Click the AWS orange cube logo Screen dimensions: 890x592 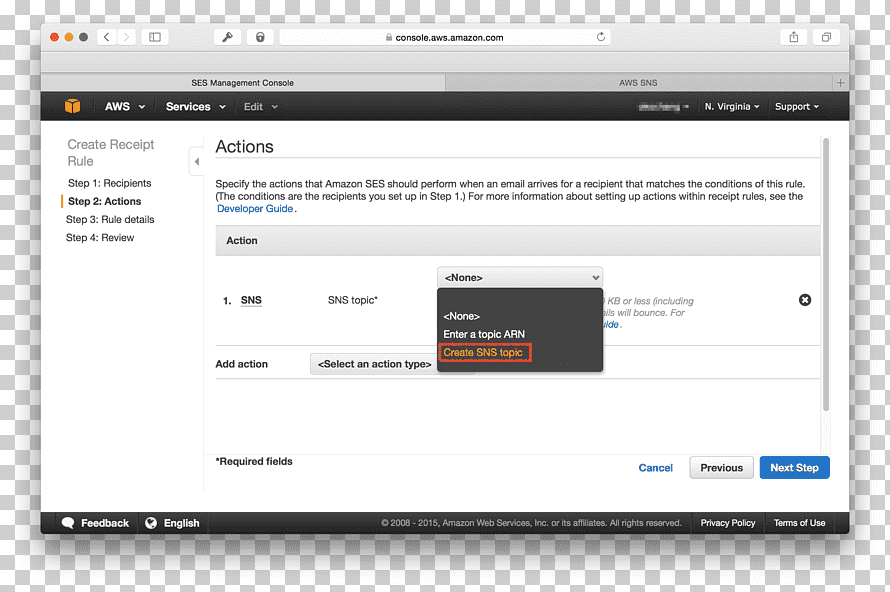pos(73,106)
